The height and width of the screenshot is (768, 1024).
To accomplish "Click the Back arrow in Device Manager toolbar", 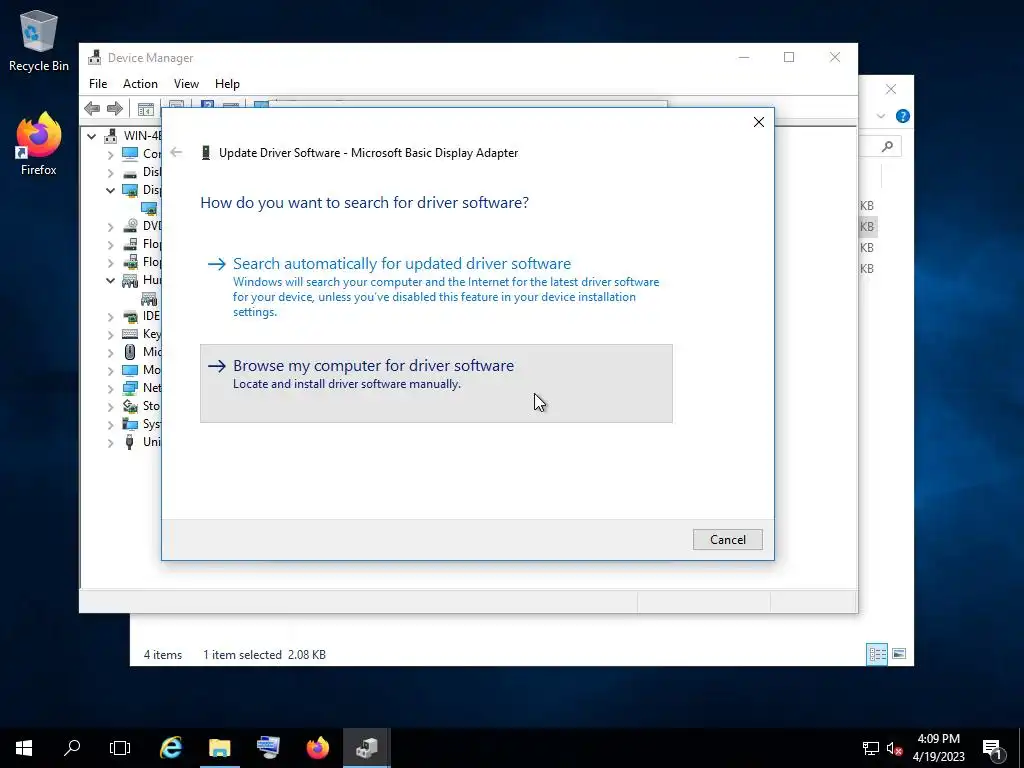I will click(x=92, y=108).
